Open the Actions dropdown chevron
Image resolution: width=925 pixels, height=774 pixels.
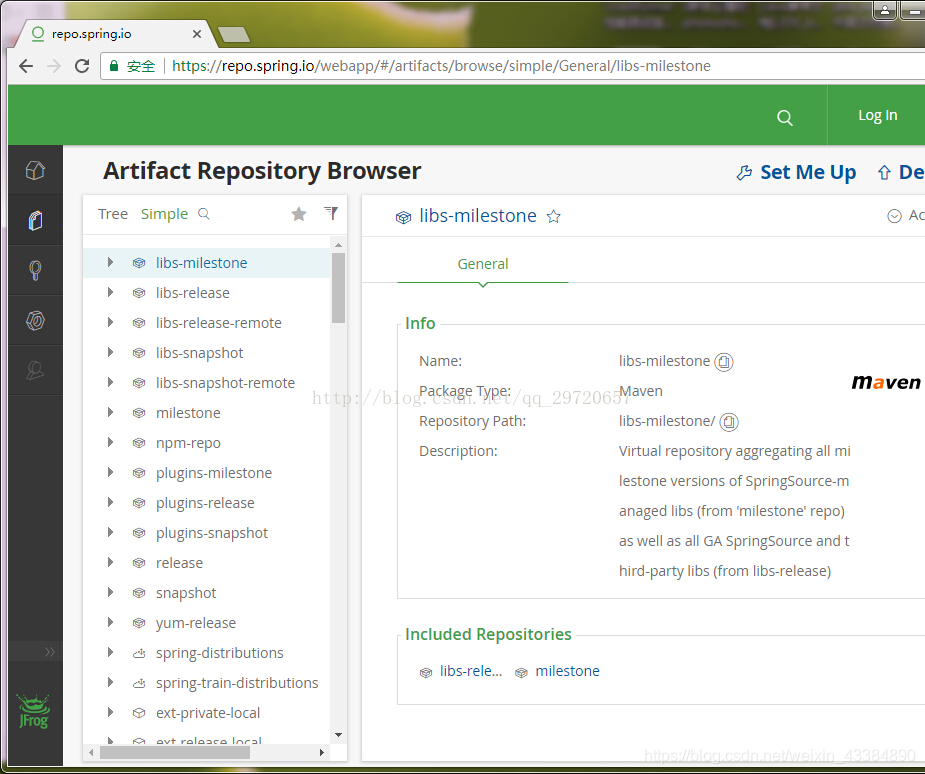(894, 216)
